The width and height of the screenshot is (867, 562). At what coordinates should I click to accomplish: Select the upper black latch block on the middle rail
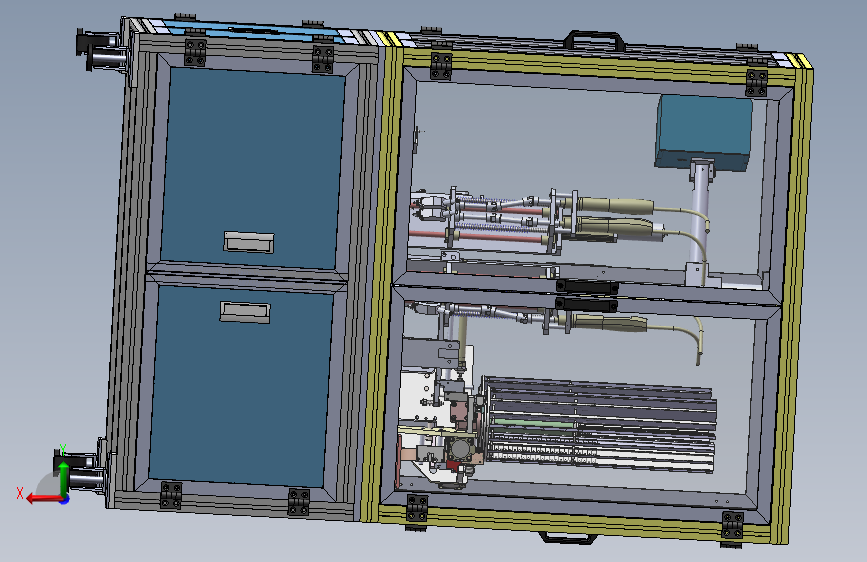[587, 287]
